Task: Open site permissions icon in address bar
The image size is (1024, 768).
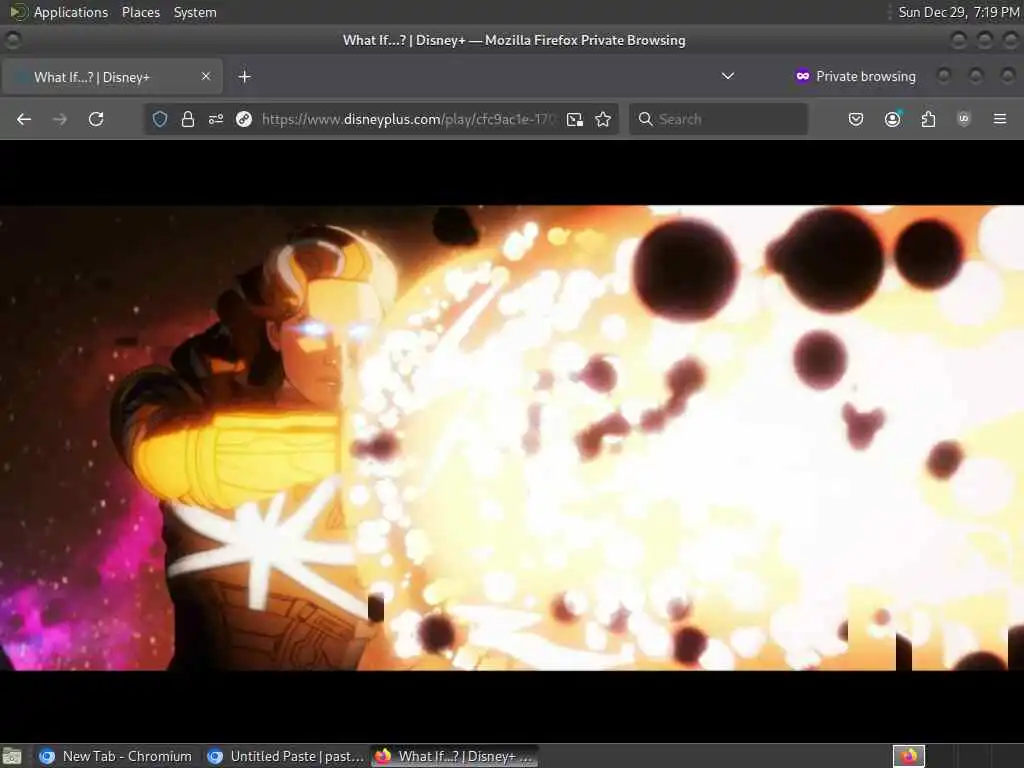Action: click(x=216, y=119)
